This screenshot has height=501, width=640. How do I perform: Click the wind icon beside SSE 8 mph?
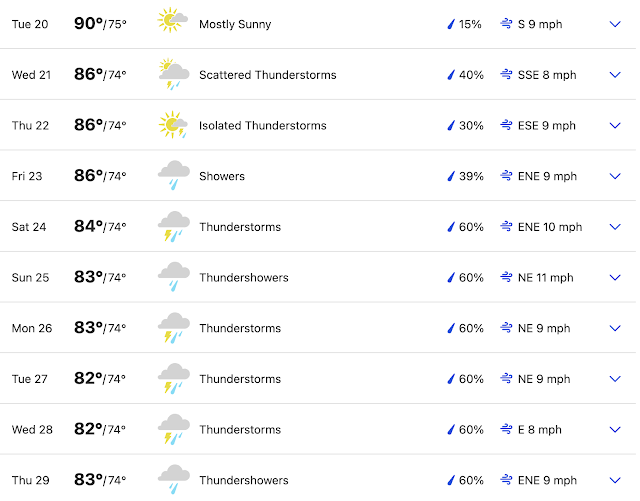pos(506,75)
